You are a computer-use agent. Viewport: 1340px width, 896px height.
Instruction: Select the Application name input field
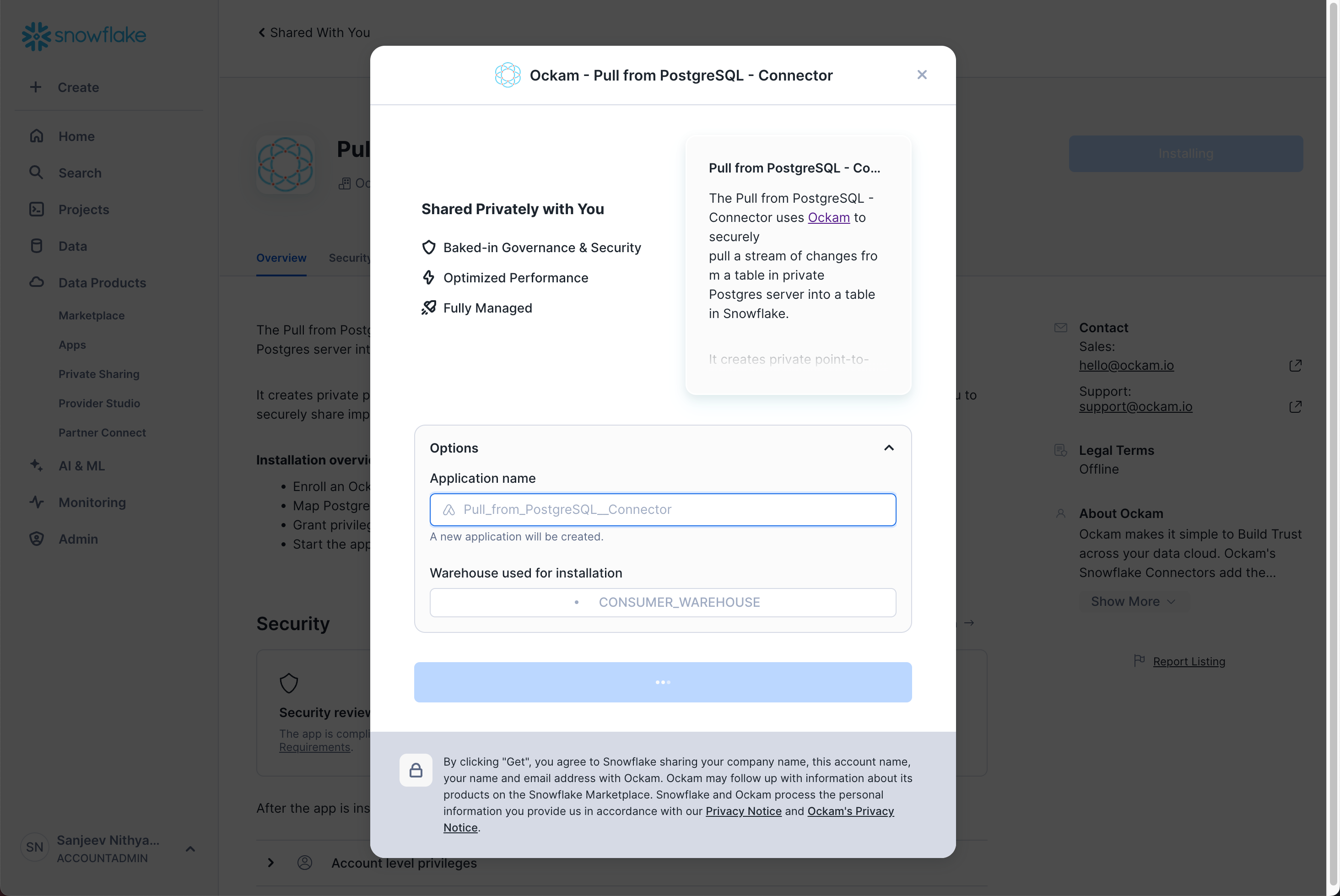[x=663, y=509]
